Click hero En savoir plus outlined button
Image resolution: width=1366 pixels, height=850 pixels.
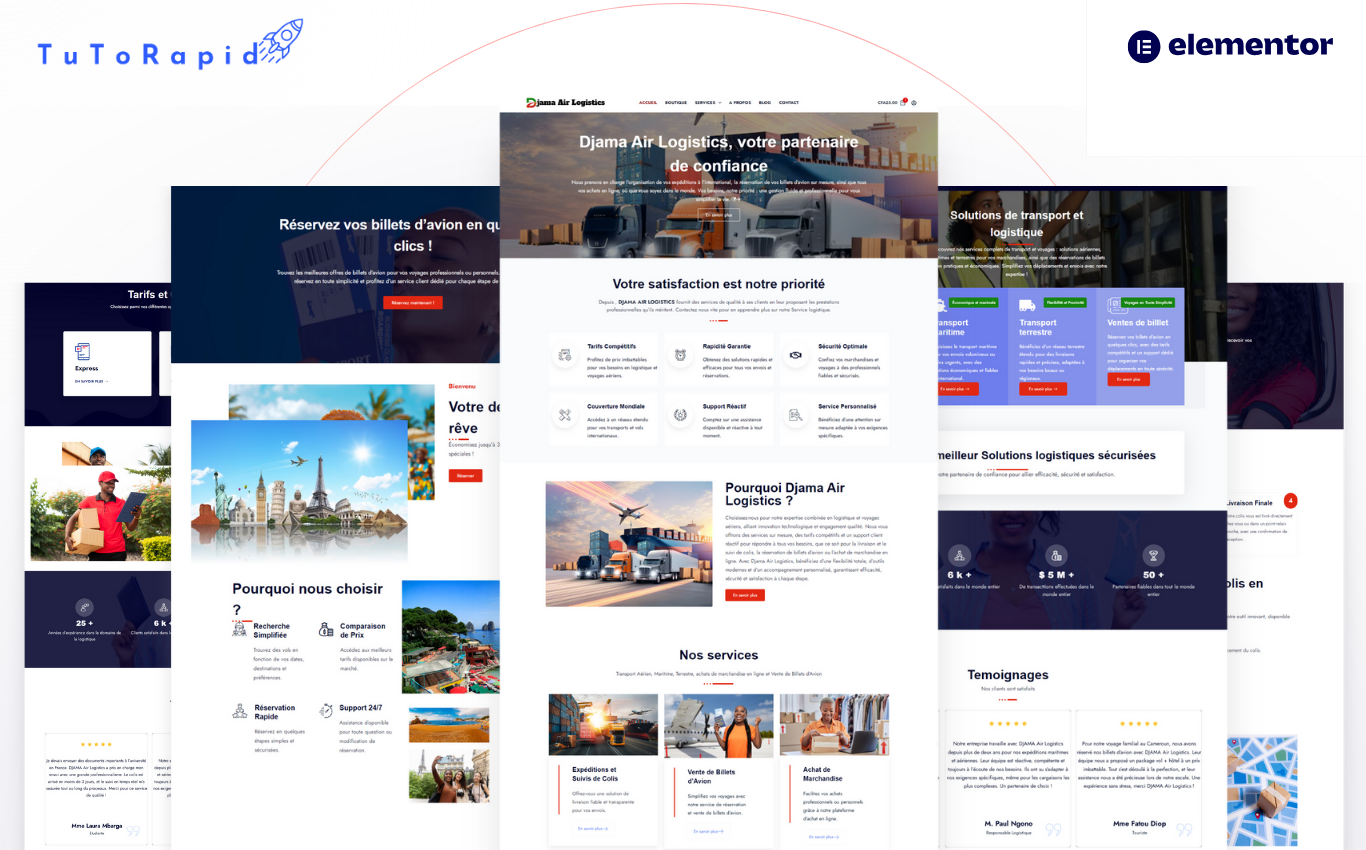pos(718,214)
